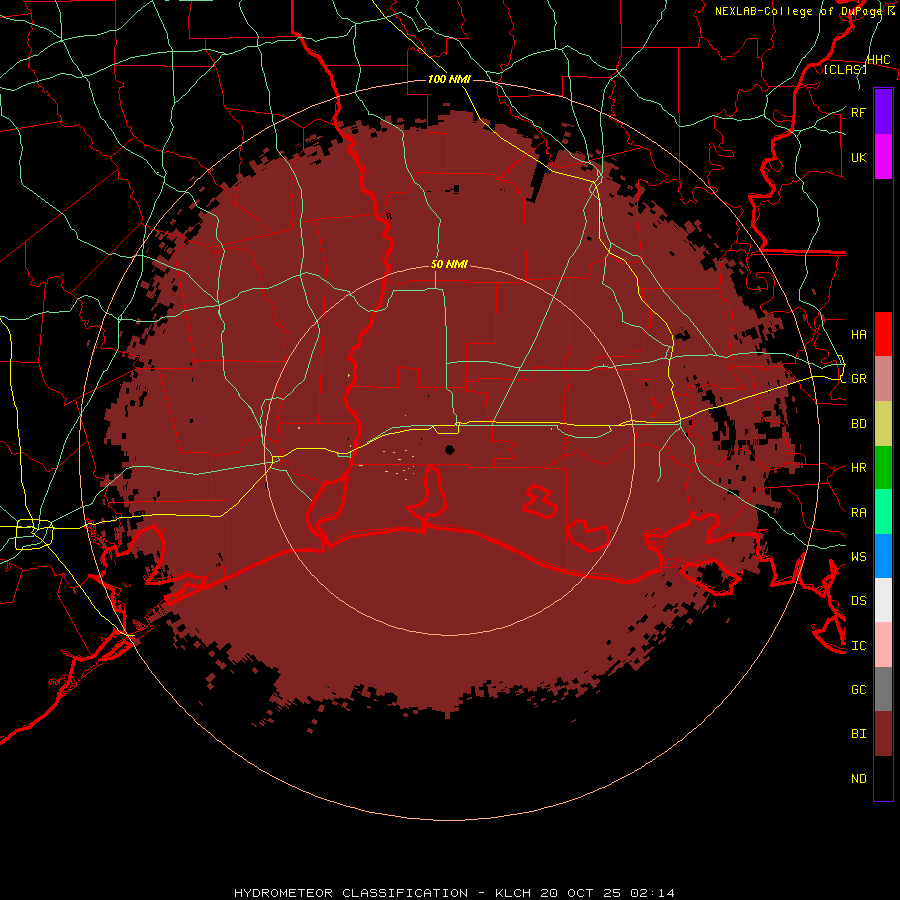Click the "KLCH" radar site identifier

[513, 893]
